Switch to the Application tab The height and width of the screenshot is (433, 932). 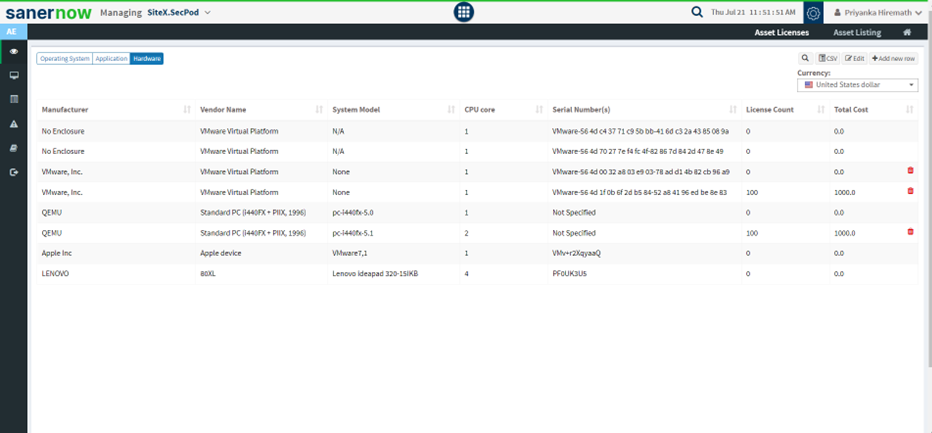[112, 58]
